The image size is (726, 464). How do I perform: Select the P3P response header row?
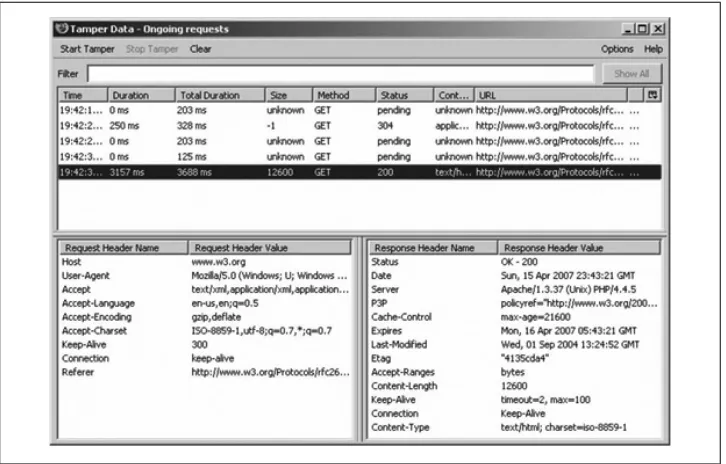click(x=514, y=303)
